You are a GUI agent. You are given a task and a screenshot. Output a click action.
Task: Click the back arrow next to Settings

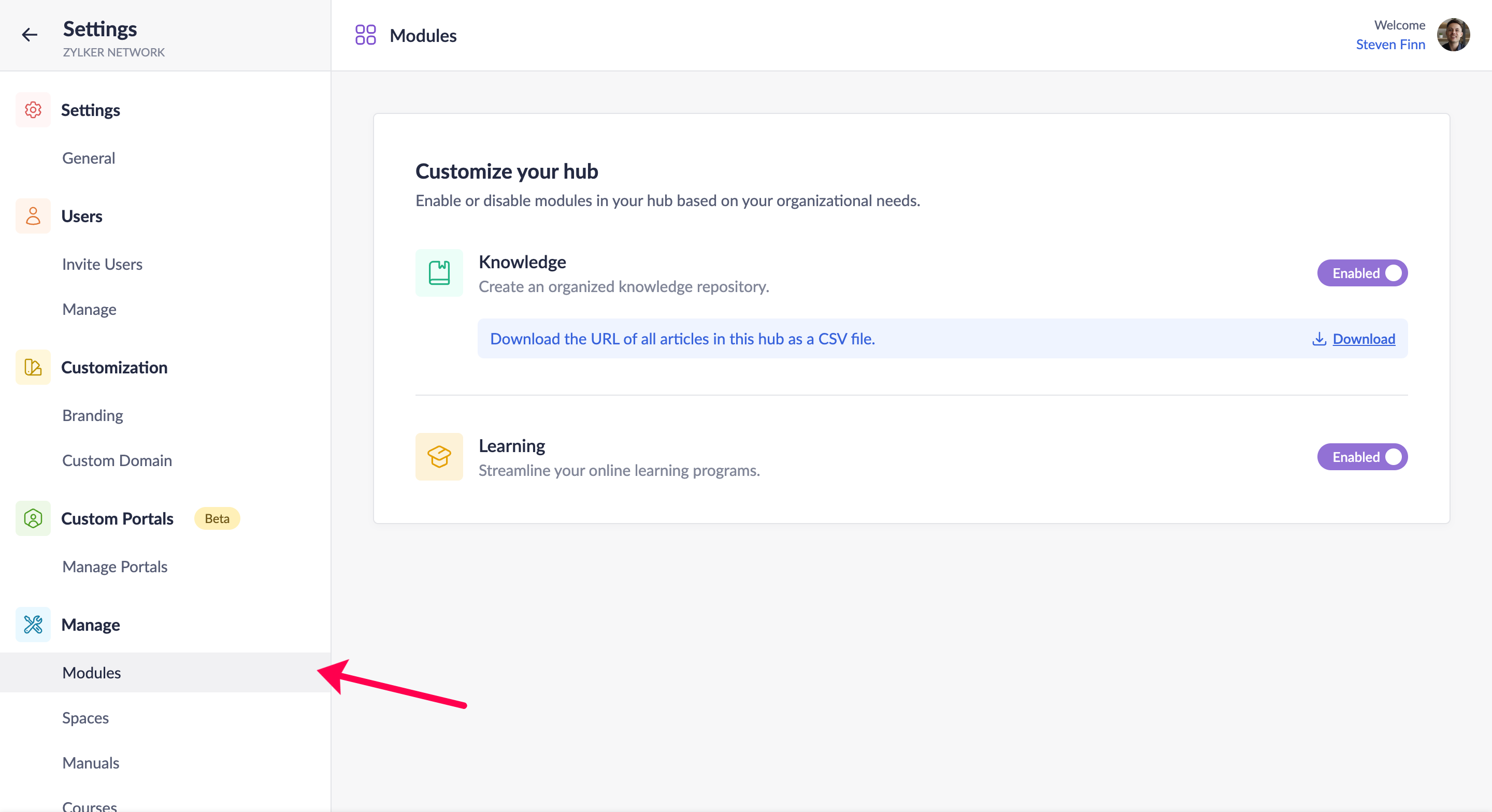(x=30, y=35)
